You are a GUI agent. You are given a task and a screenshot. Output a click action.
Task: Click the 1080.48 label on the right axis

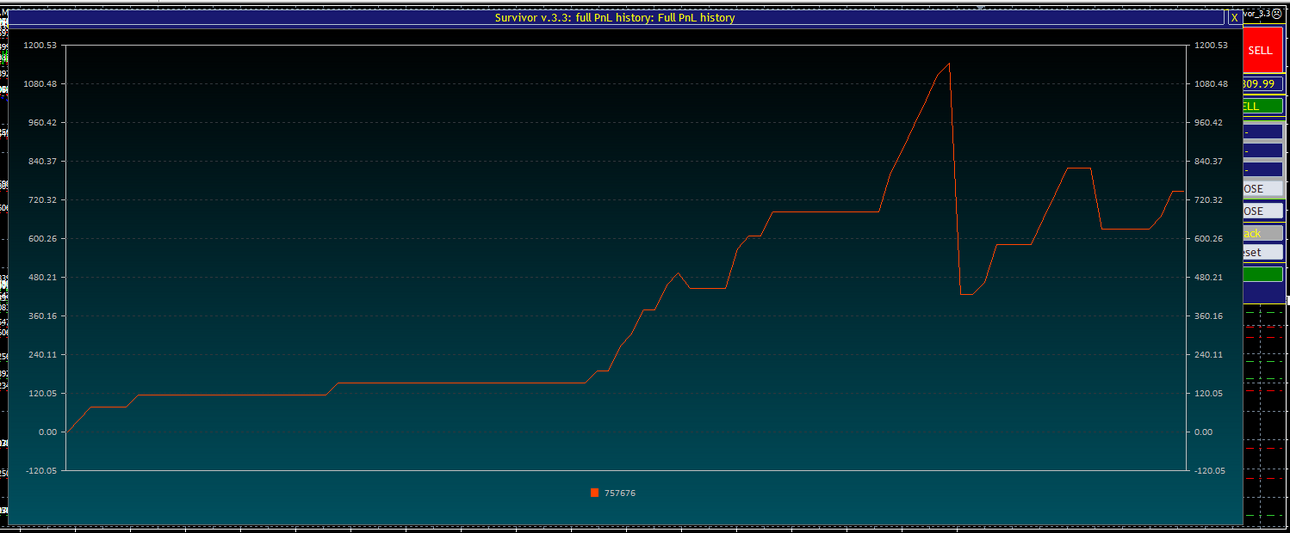(x=1211, y=84)
